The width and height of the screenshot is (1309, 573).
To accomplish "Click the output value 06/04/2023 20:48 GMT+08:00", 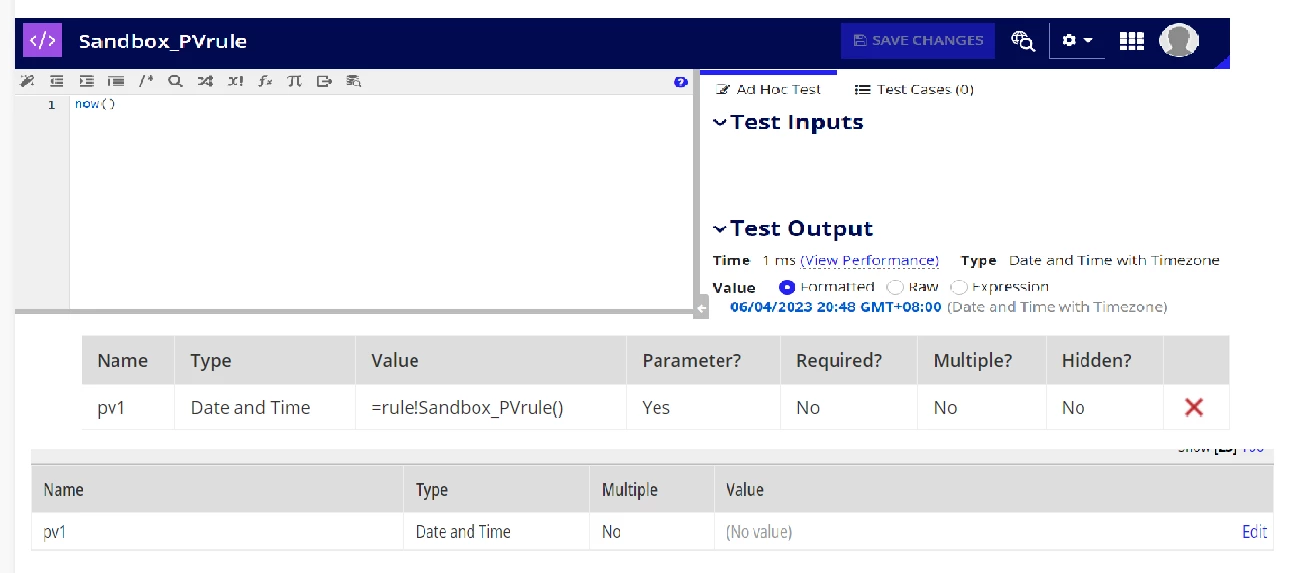I will (x=835, y=307).
